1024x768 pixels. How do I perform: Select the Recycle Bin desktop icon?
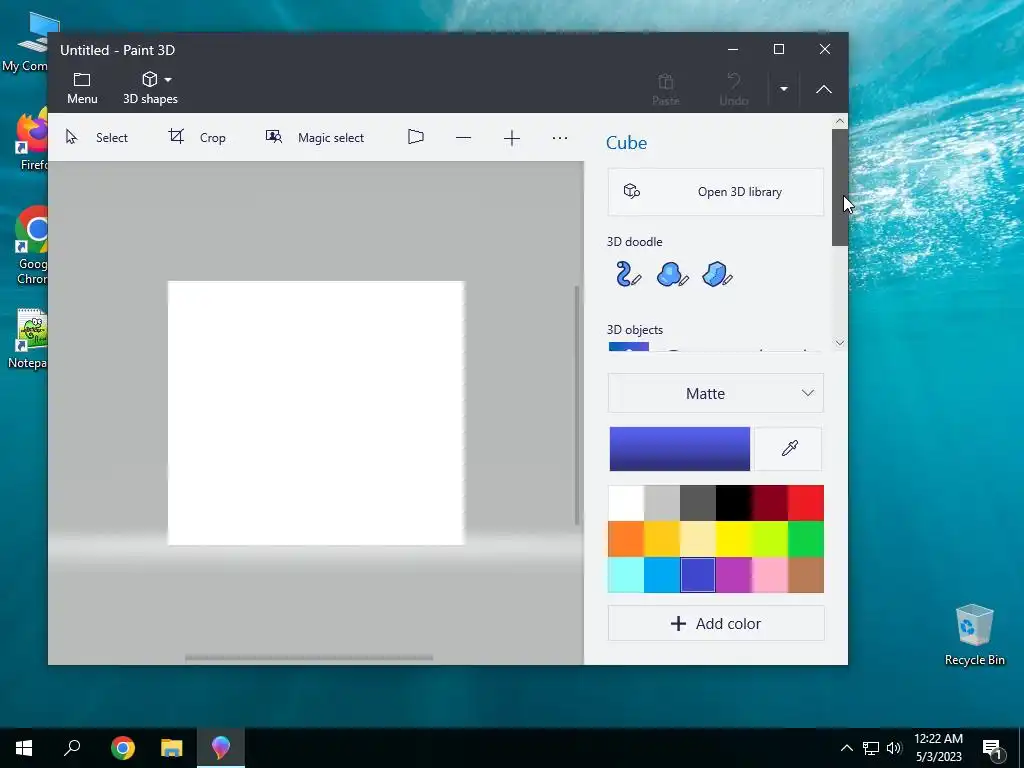pyautogui.click(x=974, y=635)
